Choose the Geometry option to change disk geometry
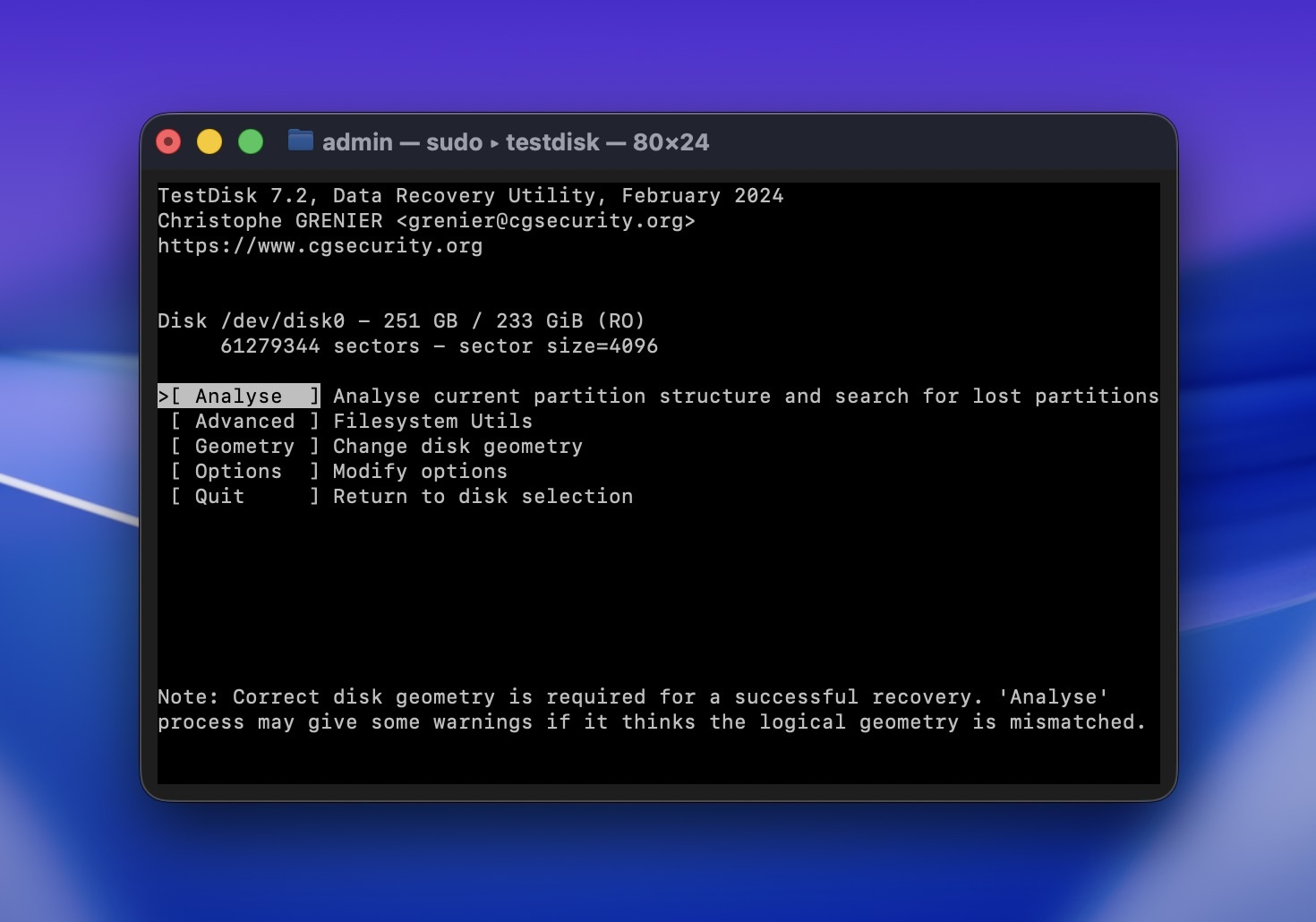The image size is (1316, 922). [x=244, y=446]
